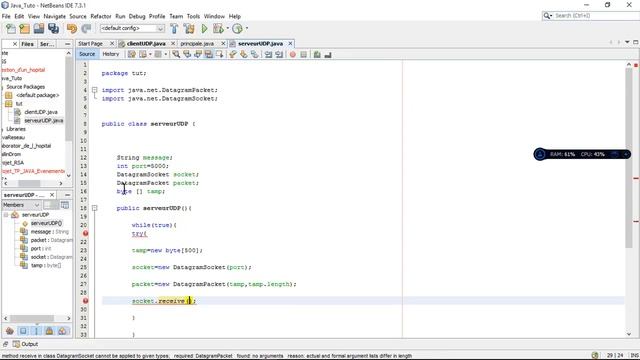This screenshot has width=640, height=360.
Task: Click the Toggle Bookmark icon in editor toolbar
Action: [x=254, y=54]
